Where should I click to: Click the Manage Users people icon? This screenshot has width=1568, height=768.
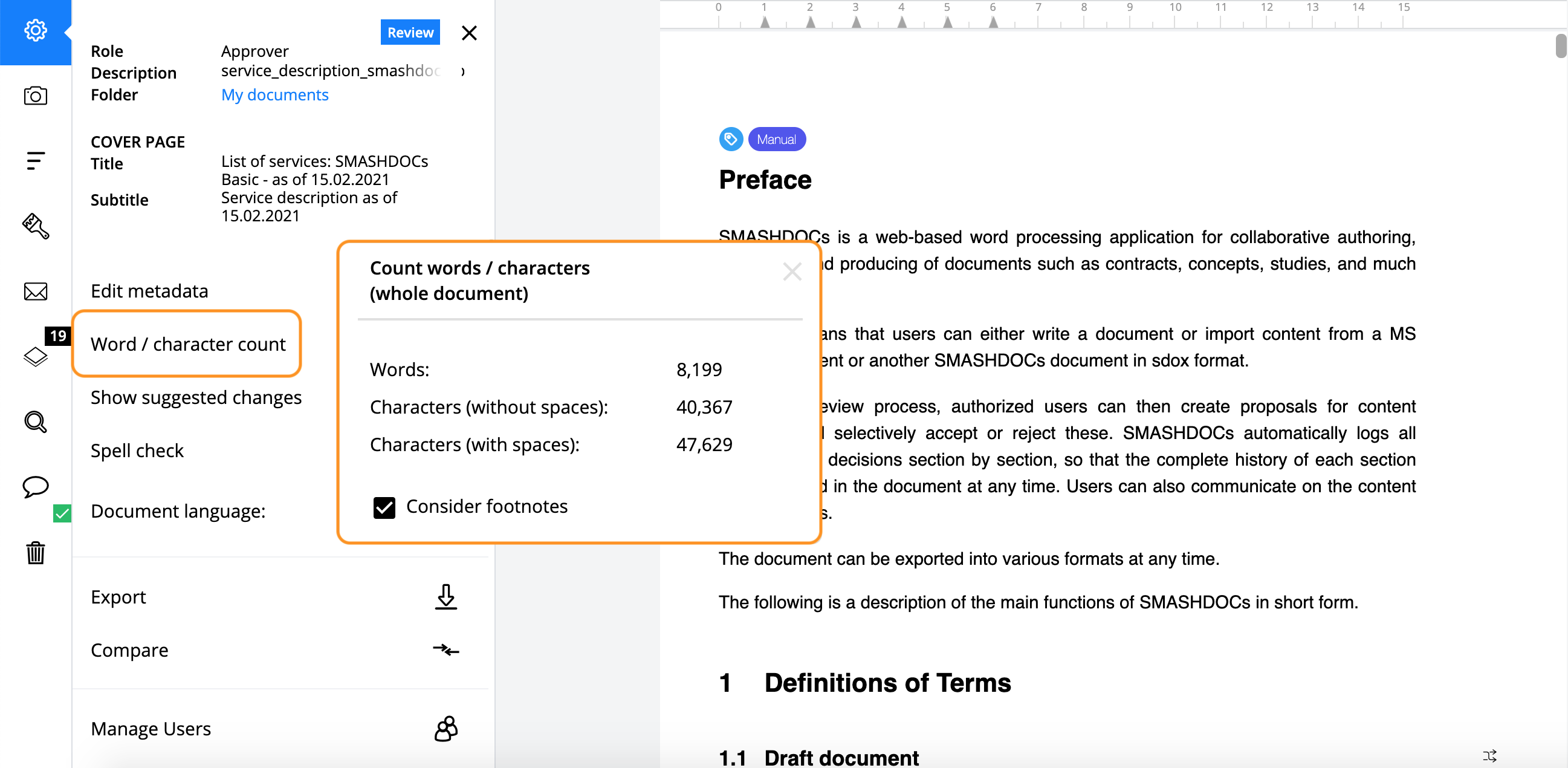coord(446,729)
